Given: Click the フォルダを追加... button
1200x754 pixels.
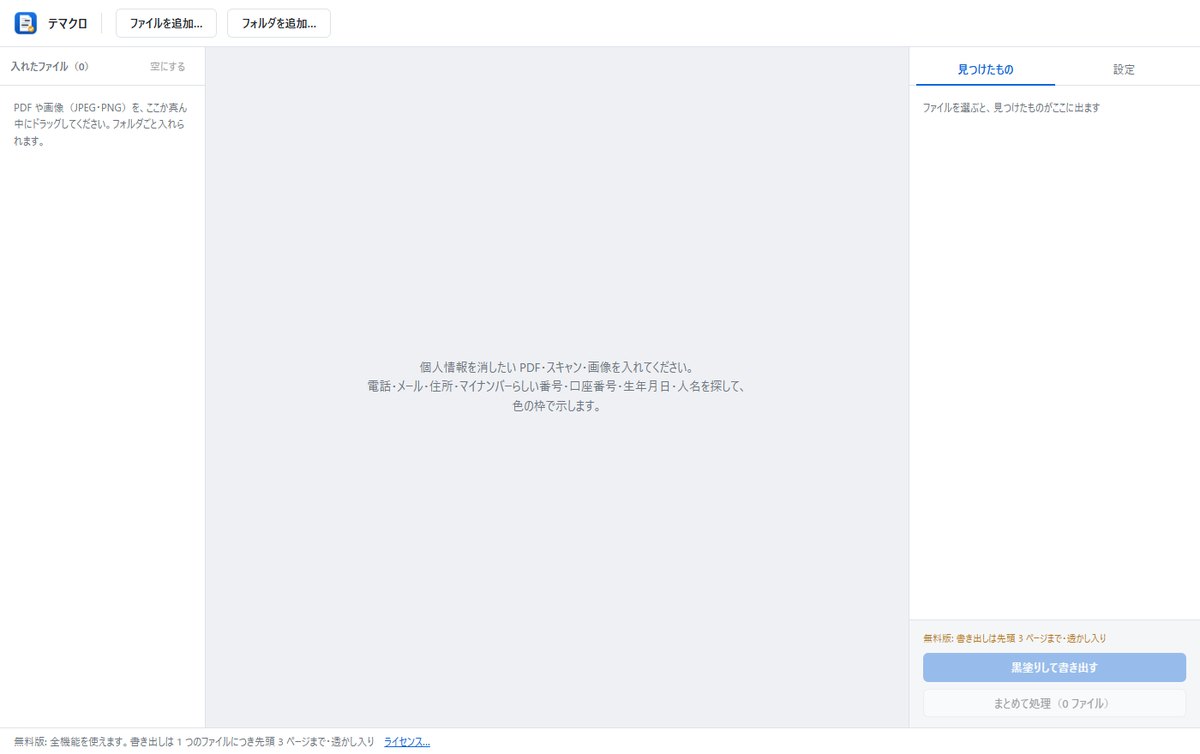Looking at the screenshot, I should (x=279, y=23).
